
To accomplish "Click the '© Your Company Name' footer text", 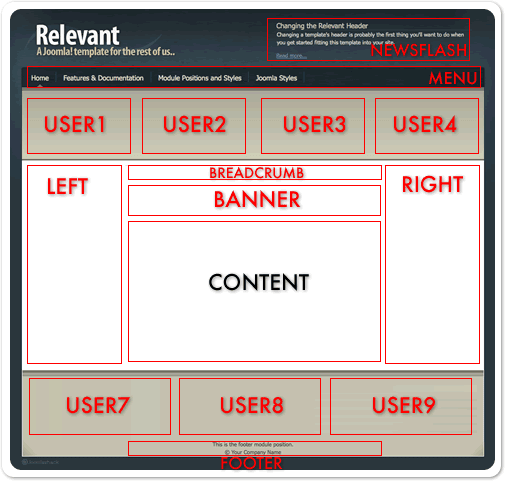I will coord(253,452).
